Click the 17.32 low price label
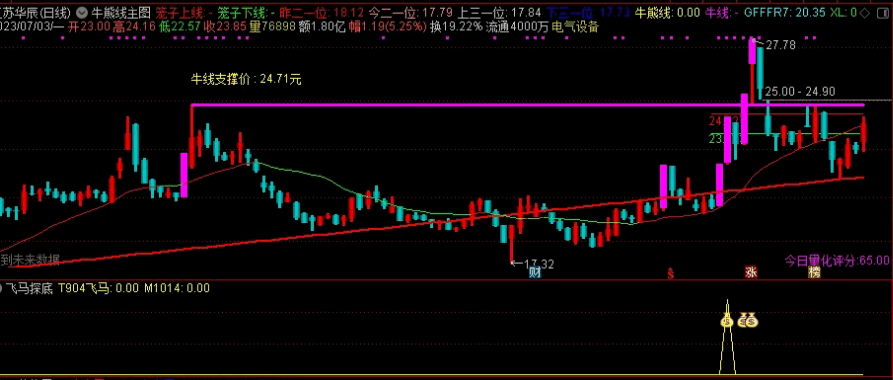893x380 pixels. tap(539, 264)
